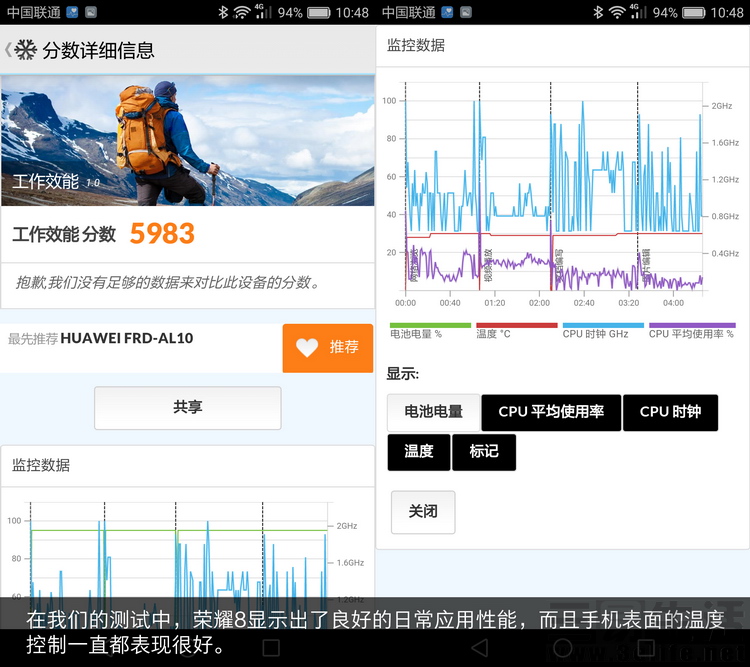Toggle CPU 时钟 display button

670,412
